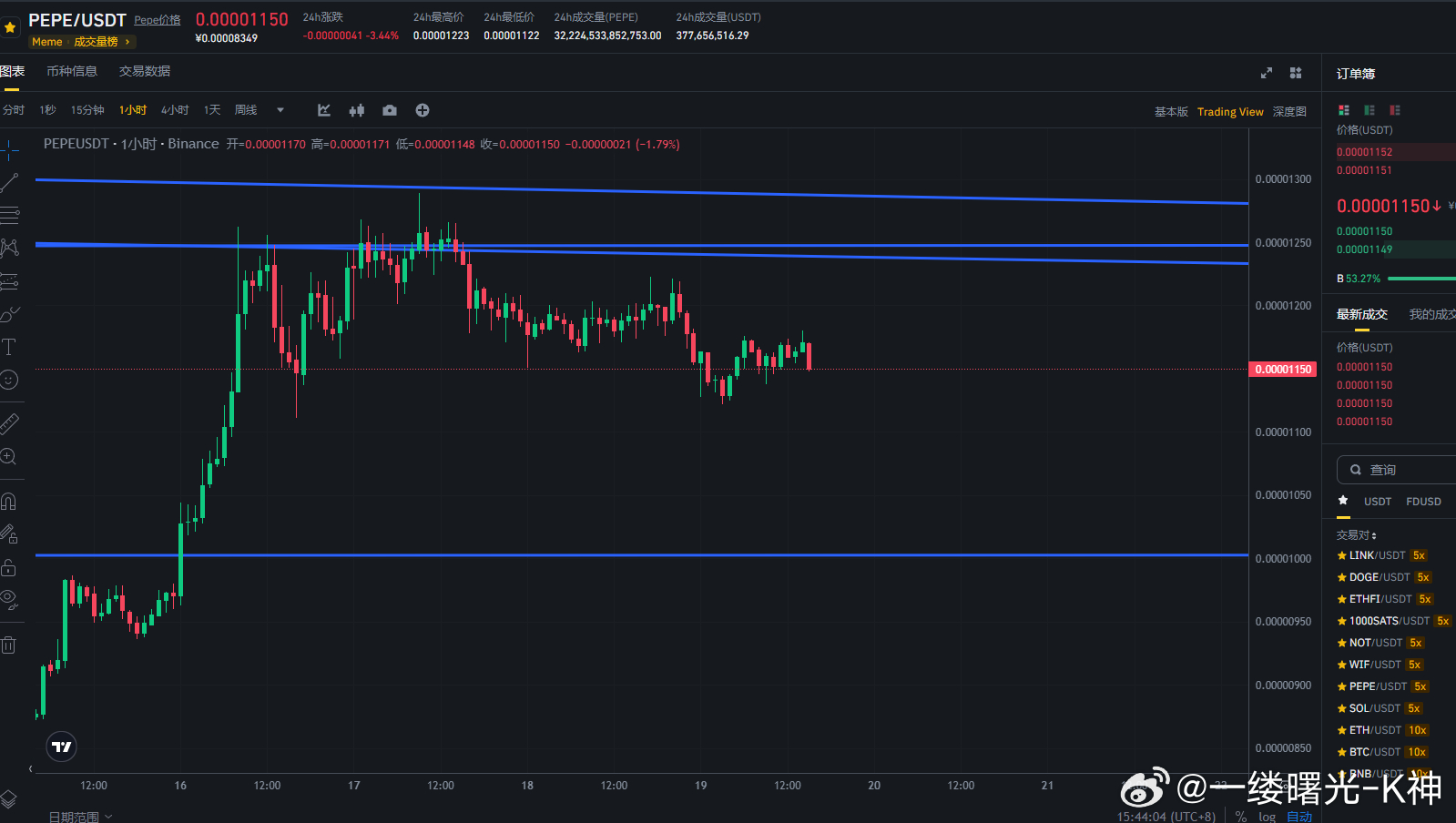Select the text annotation tool

coord(9,347)
